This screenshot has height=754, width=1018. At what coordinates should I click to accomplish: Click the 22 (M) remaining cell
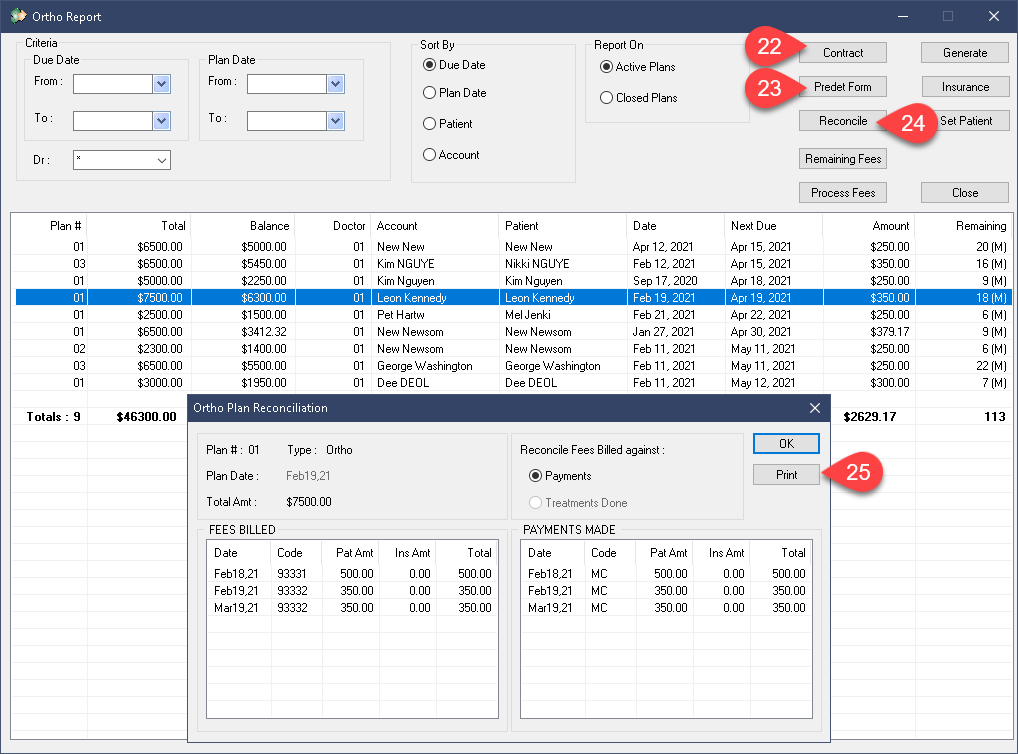click(991, 366)
